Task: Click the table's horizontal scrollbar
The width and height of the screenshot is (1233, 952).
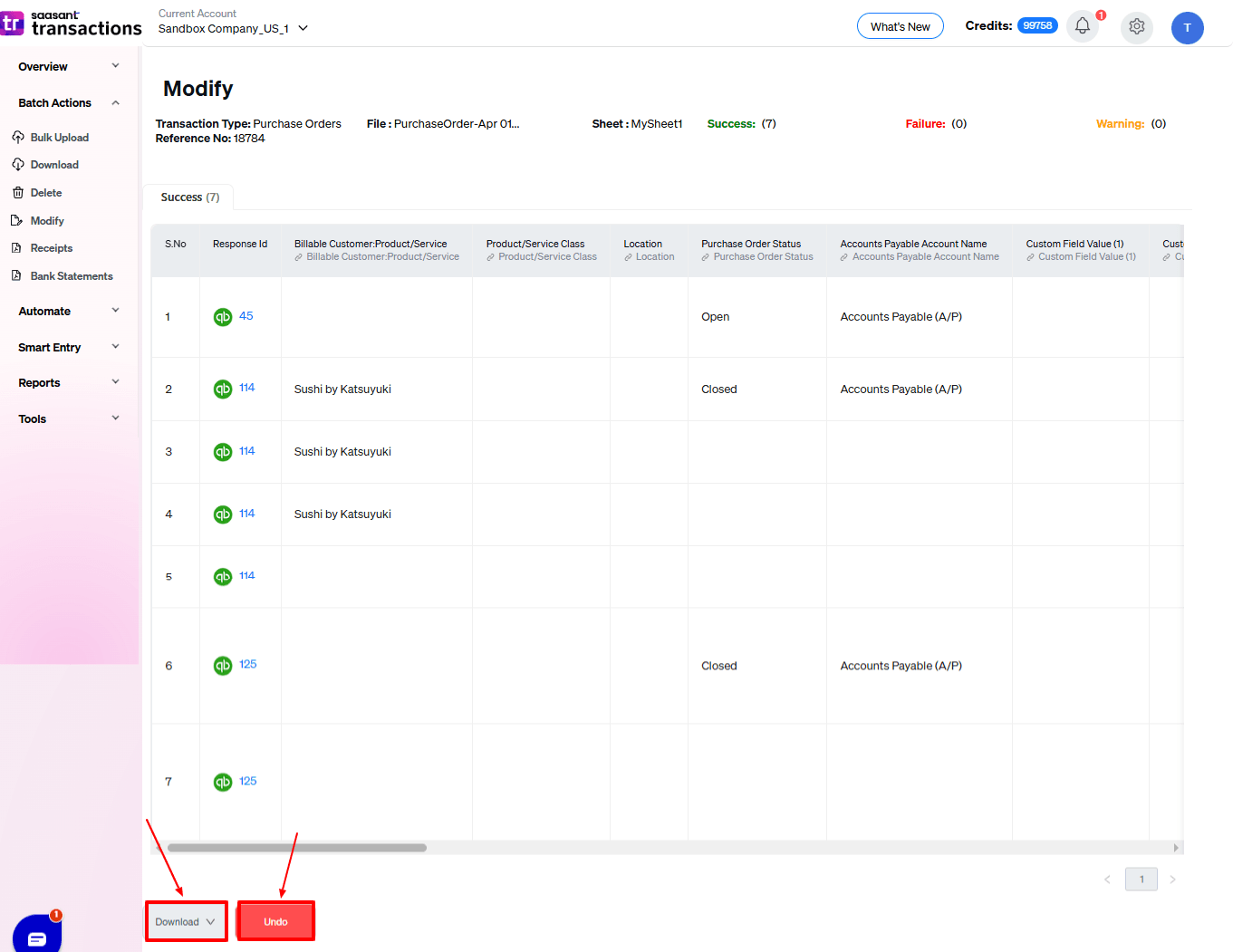Action: (297, 848)
